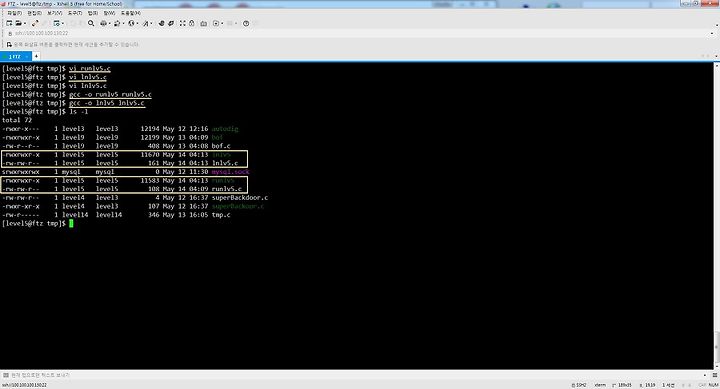Select the 1 FTZ session tab
This screenshot has height=389, width=720.
point(15,56)
